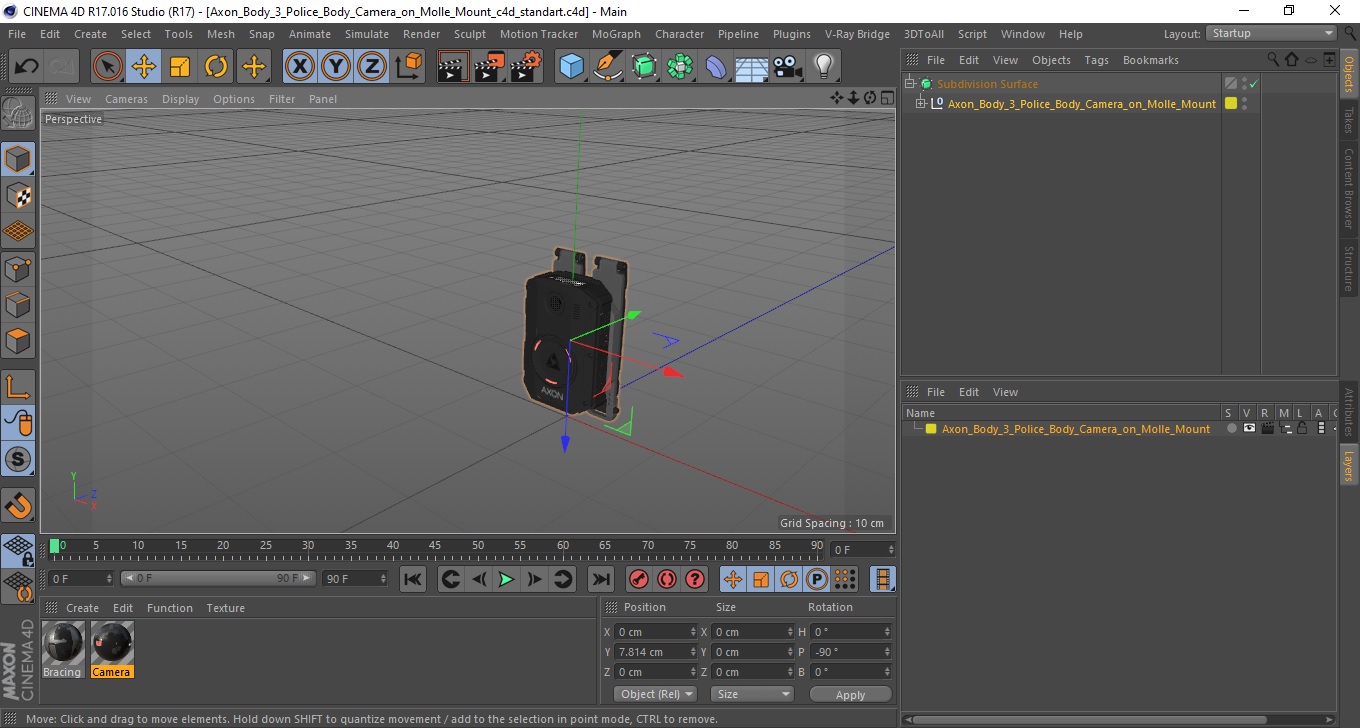Toggle Z axis lock
This screenshot has height=728, width=1360.
[x=372, y=67]
